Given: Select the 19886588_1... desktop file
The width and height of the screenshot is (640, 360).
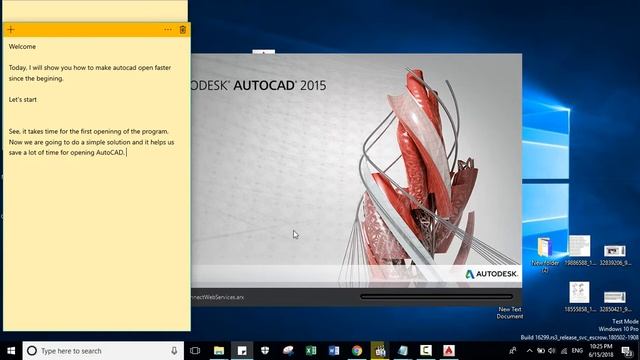Looking at the screenshot, I should click(580, 251).
